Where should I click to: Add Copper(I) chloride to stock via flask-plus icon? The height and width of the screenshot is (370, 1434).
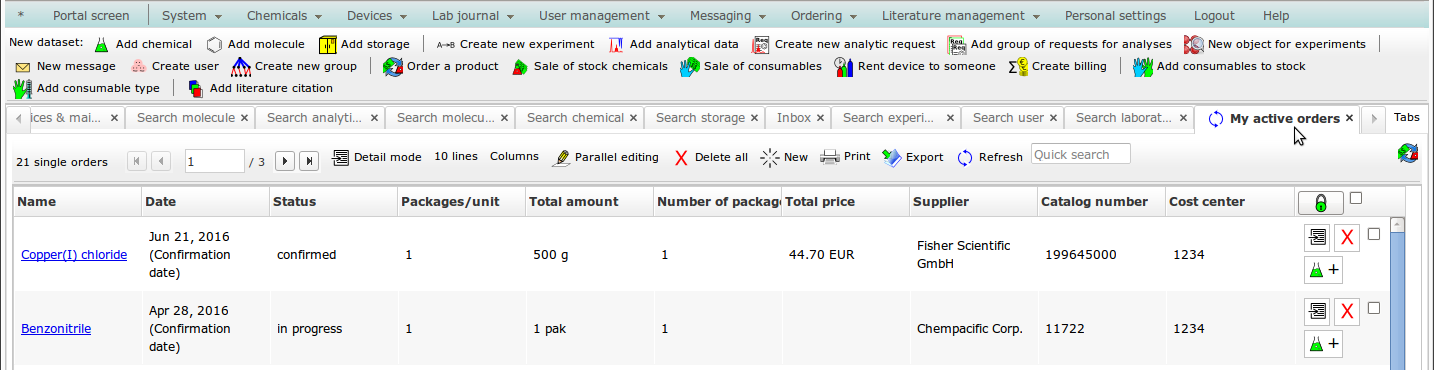(x=1323, y=270)
